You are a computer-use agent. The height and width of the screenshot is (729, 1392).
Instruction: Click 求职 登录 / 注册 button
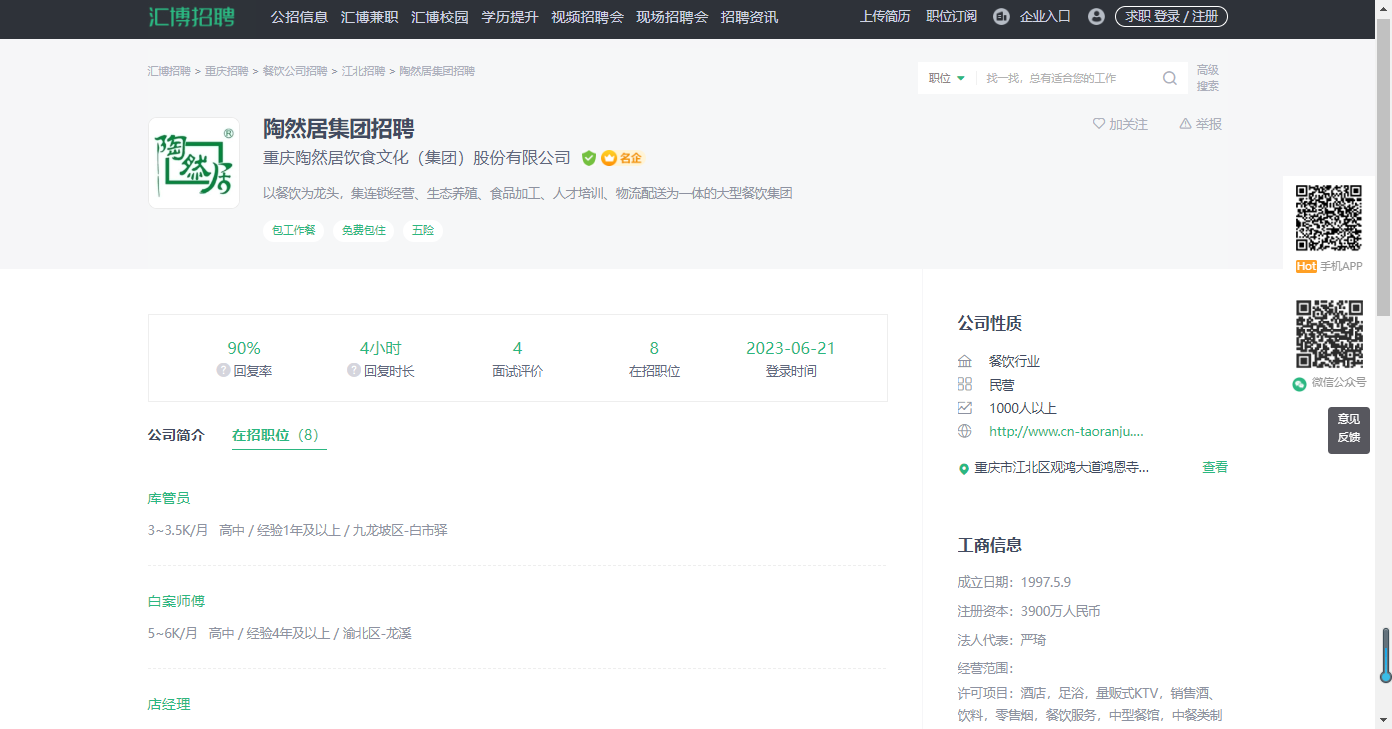coord(1171,16)
